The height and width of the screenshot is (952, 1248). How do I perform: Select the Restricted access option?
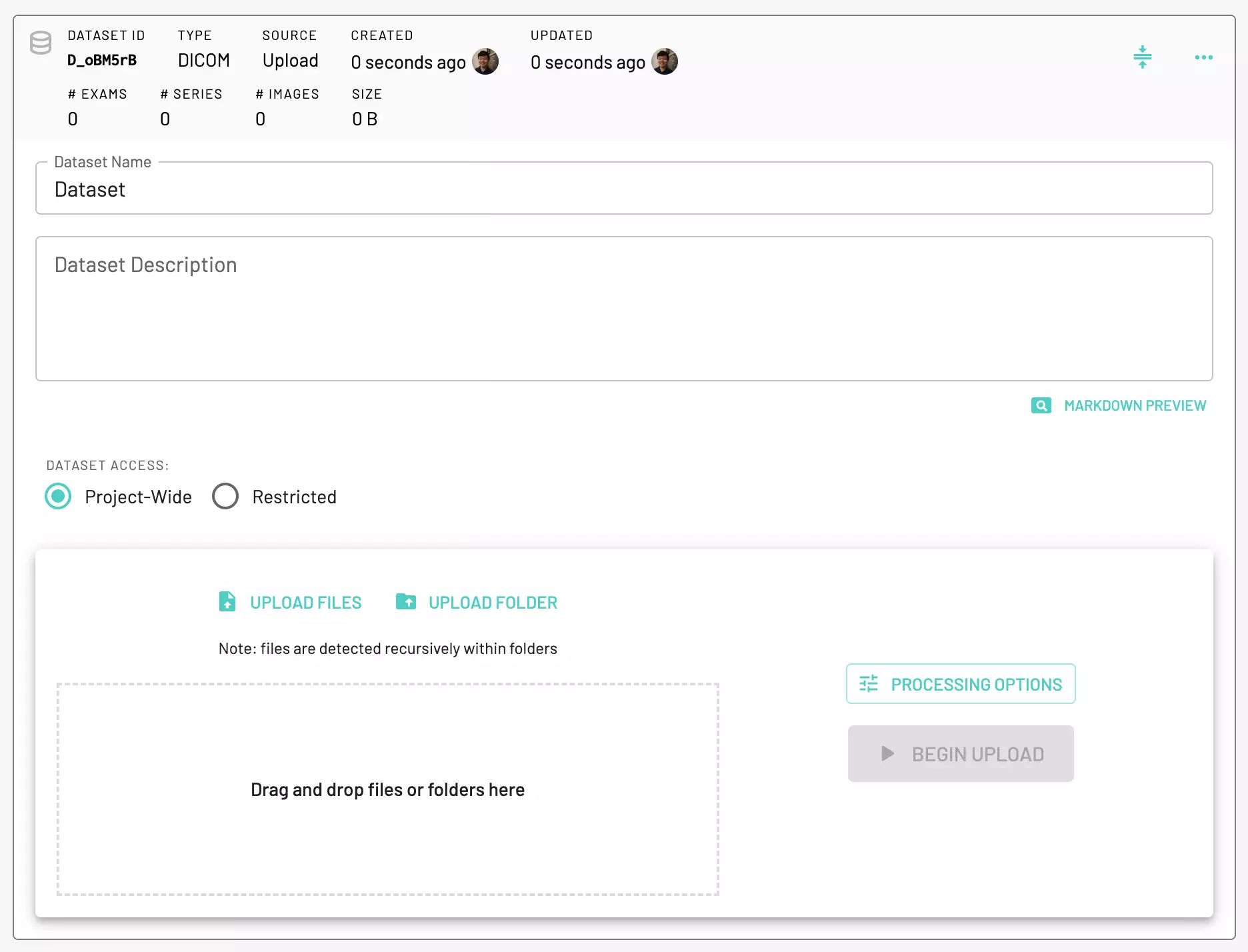click(225, 496)
